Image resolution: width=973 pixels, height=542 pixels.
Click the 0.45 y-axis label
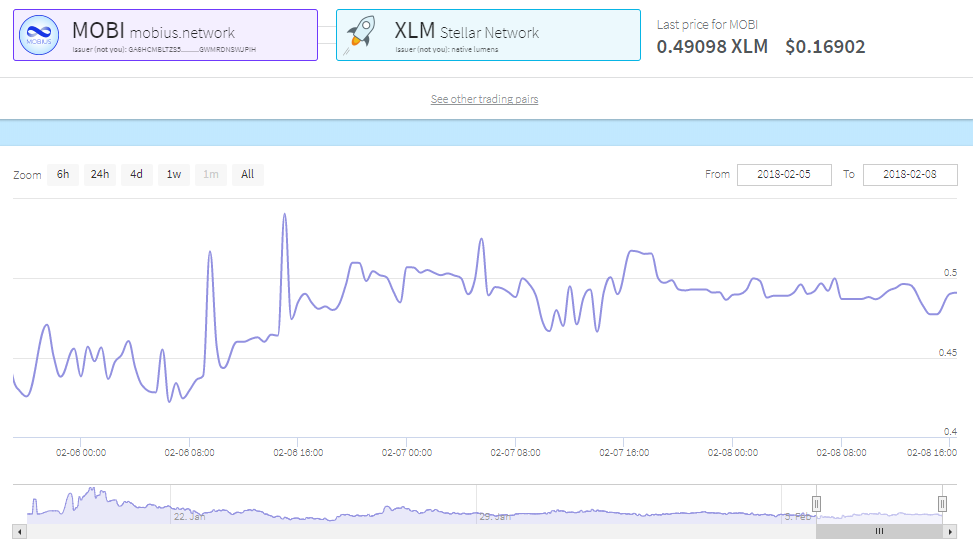click(x=948, y=353)
